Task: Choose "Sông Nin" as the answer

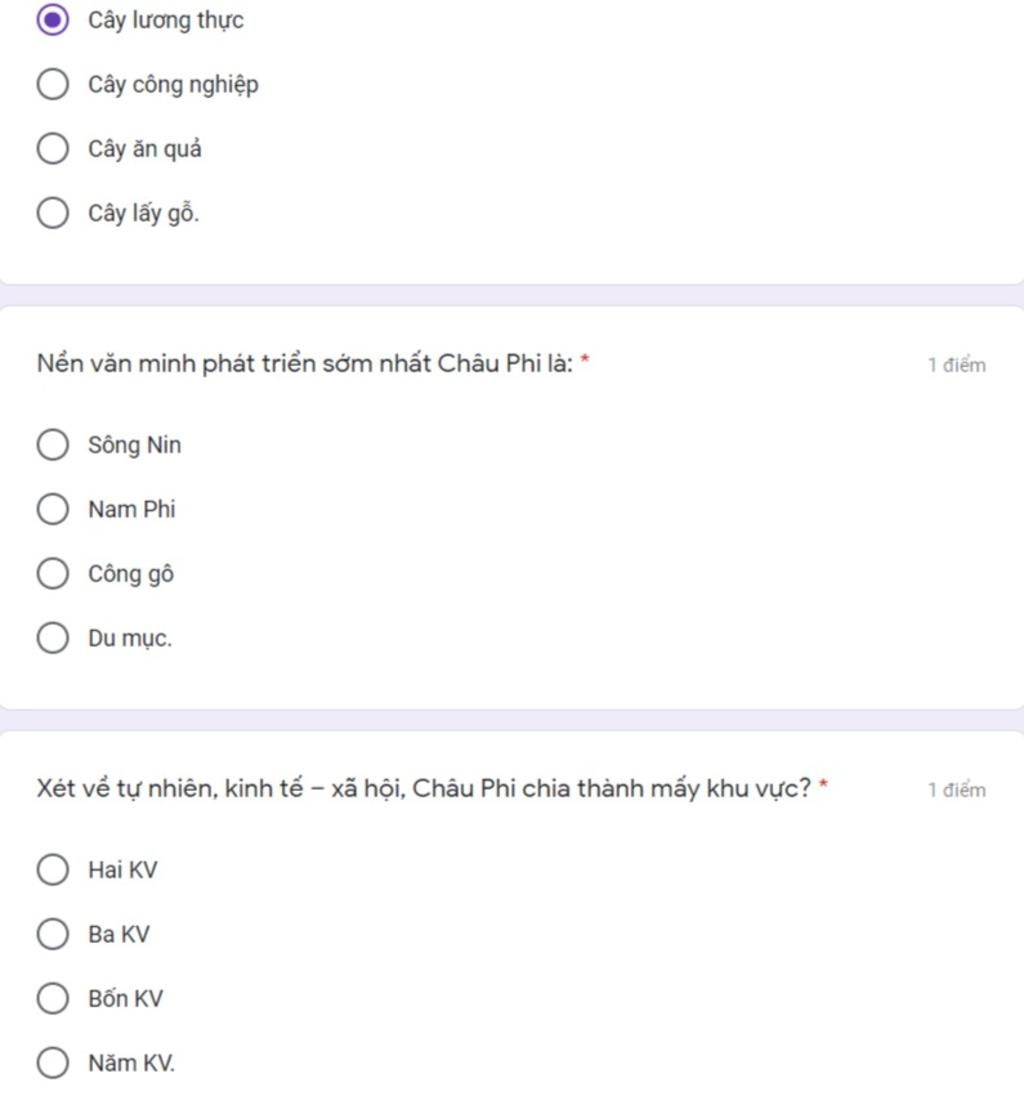Action: (53, 445)
